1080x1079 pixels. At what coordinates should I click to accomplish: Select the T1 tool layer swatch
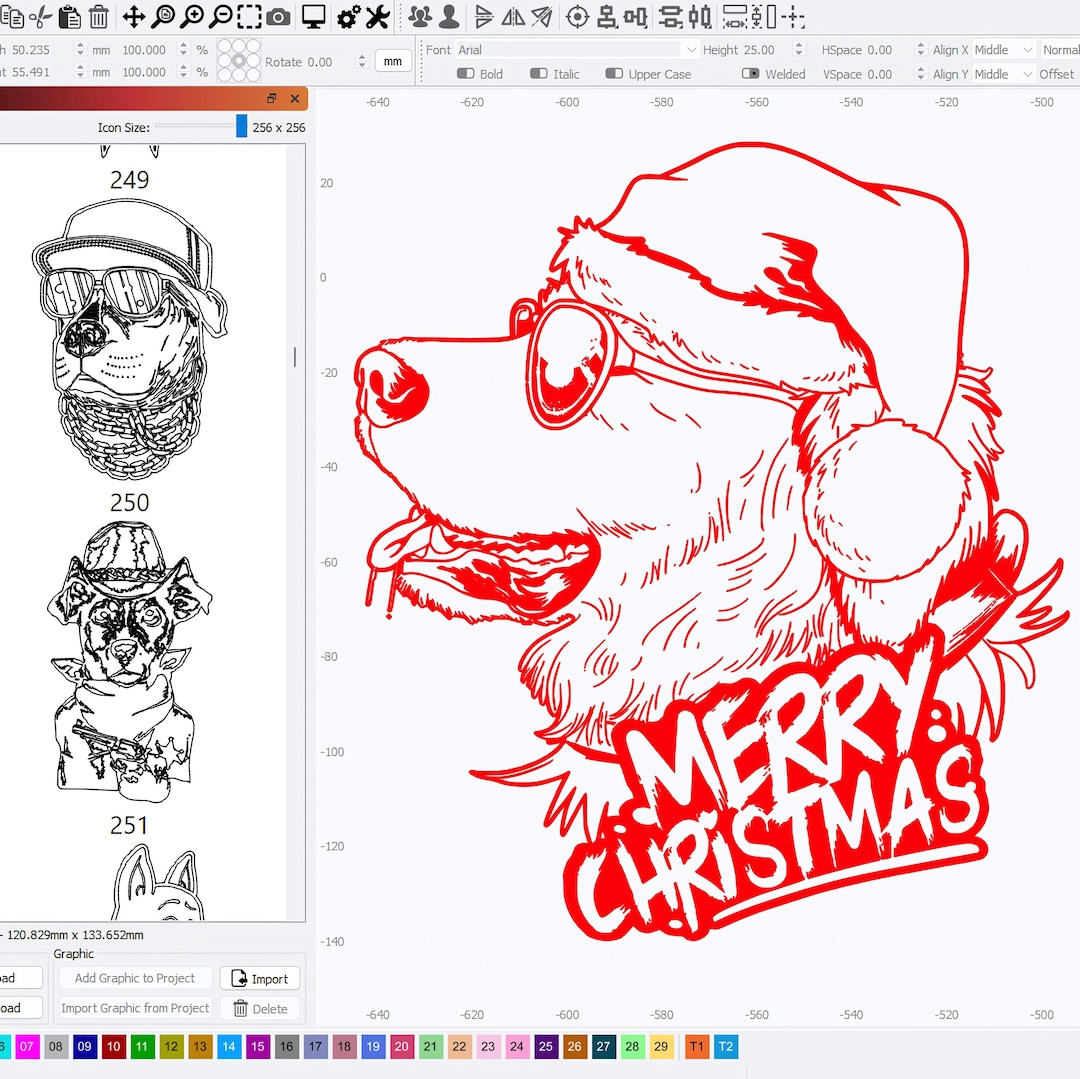pyautogui.click(x=697, y=1046)
